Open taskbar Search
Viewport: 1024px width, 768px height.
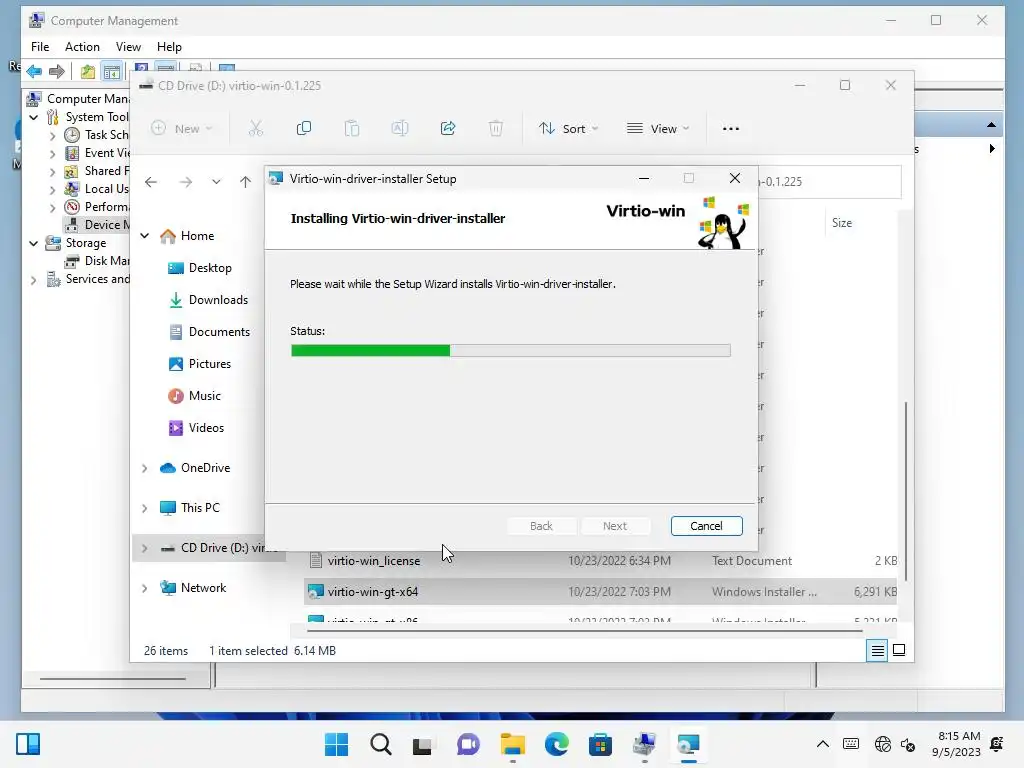[x=380, y=744]
